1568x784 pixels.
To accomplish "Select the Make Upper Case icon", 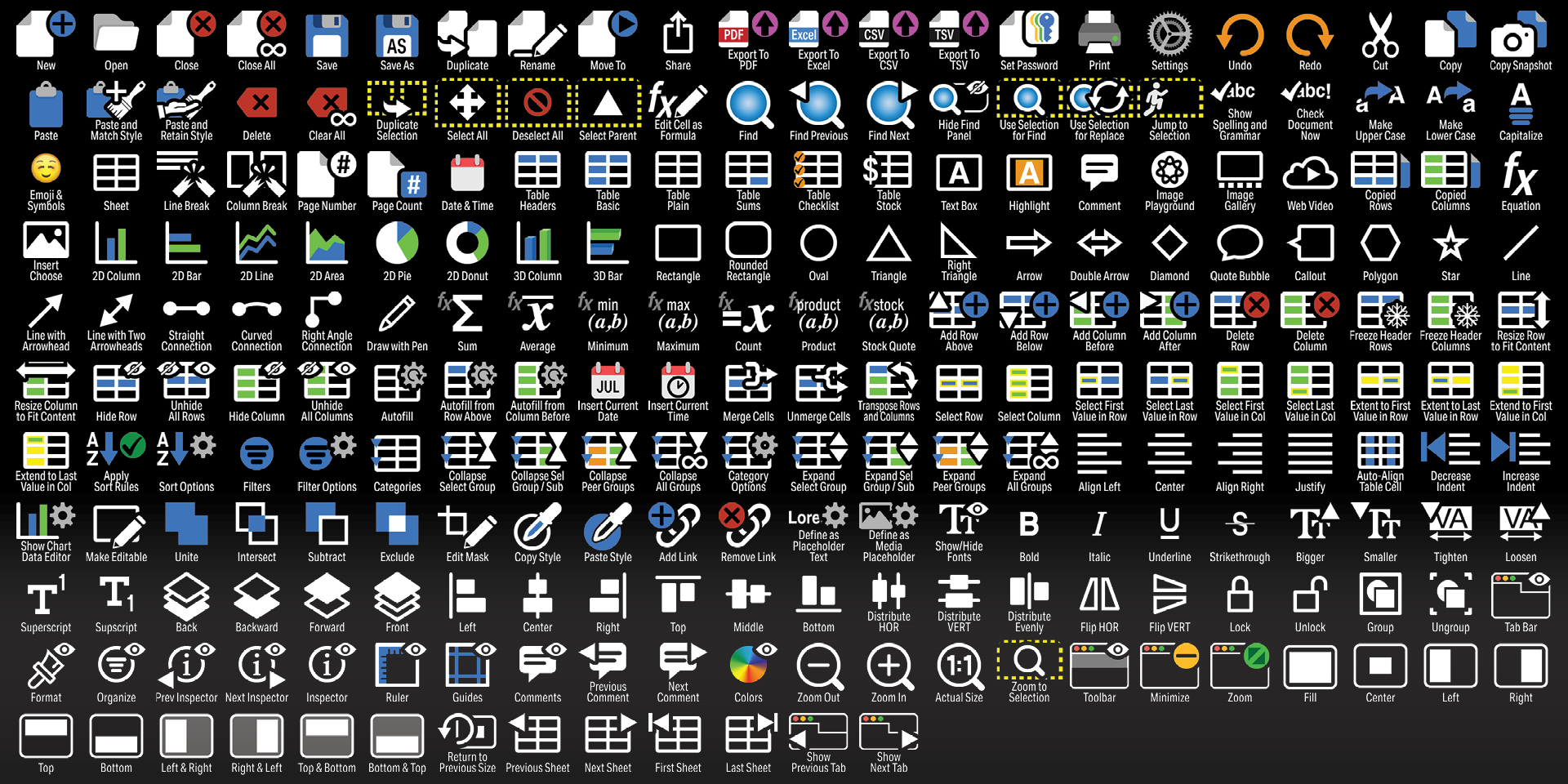I will point(1380,100).
